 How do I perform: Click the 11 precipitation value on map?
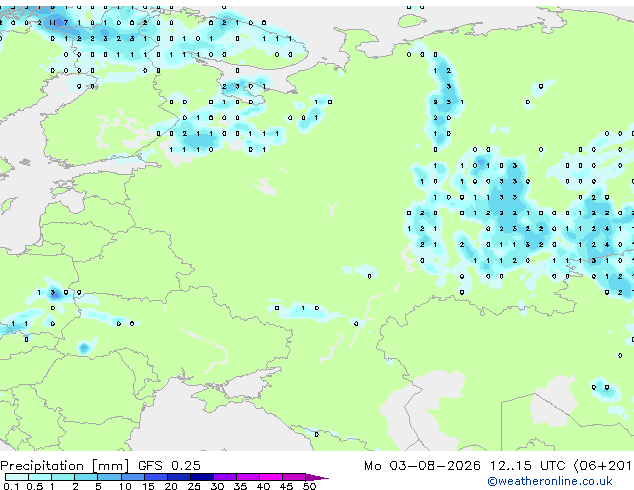click(x=53, y=23)
